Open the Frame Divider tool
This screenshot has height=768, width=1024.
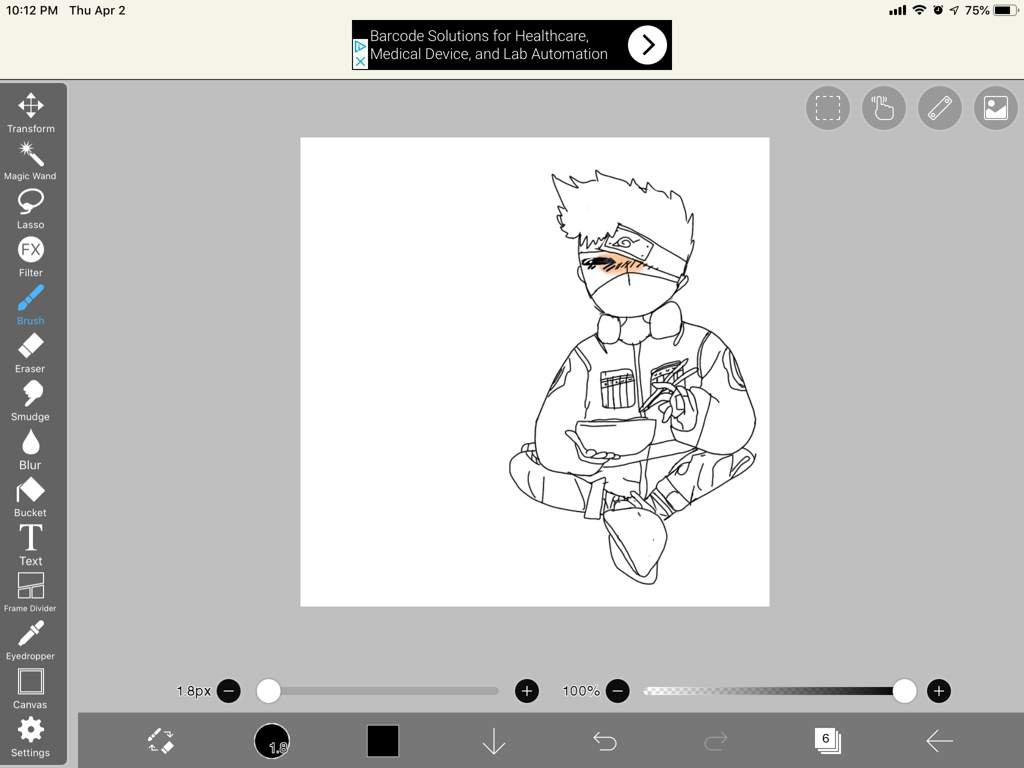pos(30,593)
